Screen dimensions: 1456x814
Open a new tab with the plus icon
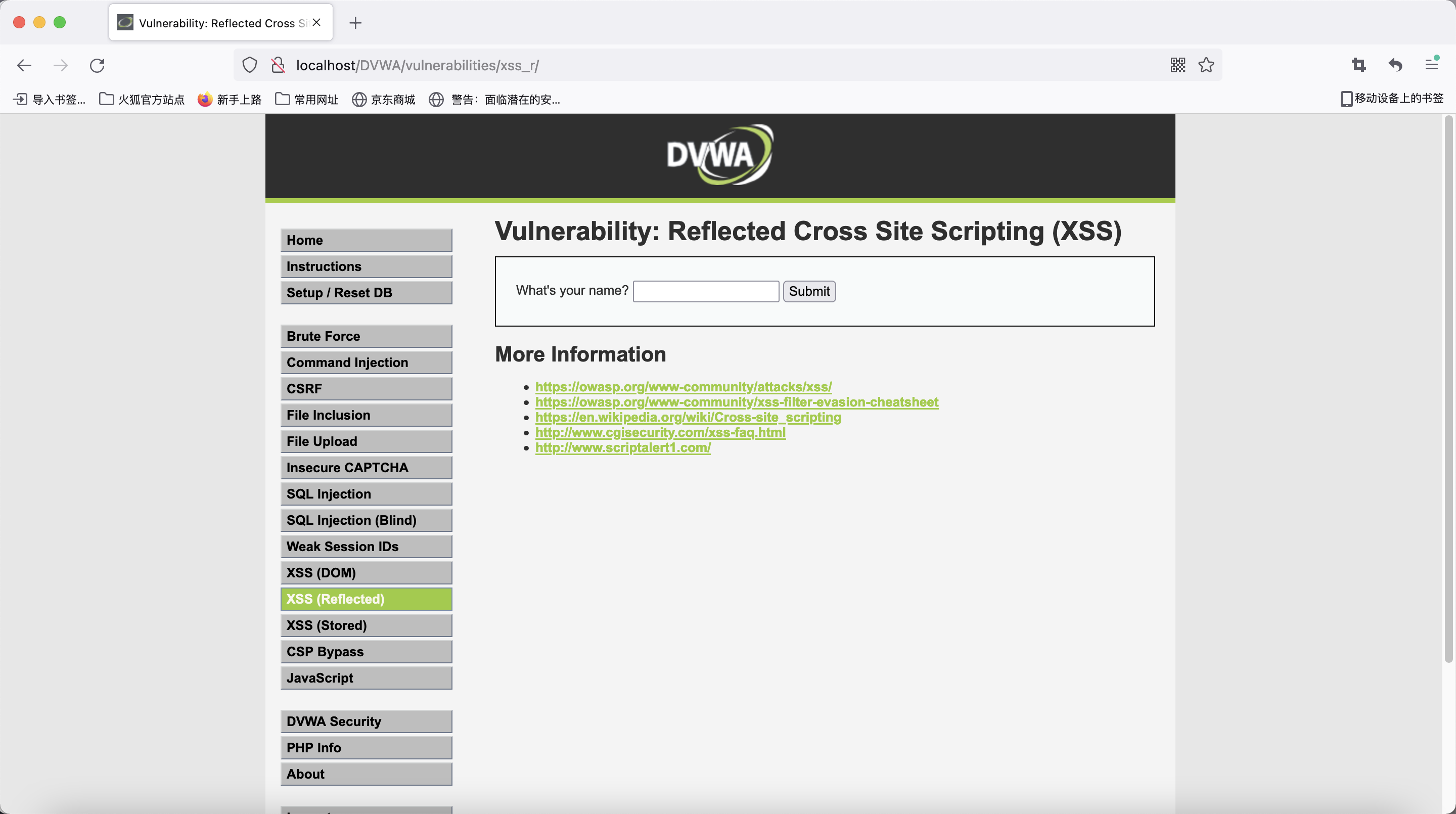click(355, 23)
